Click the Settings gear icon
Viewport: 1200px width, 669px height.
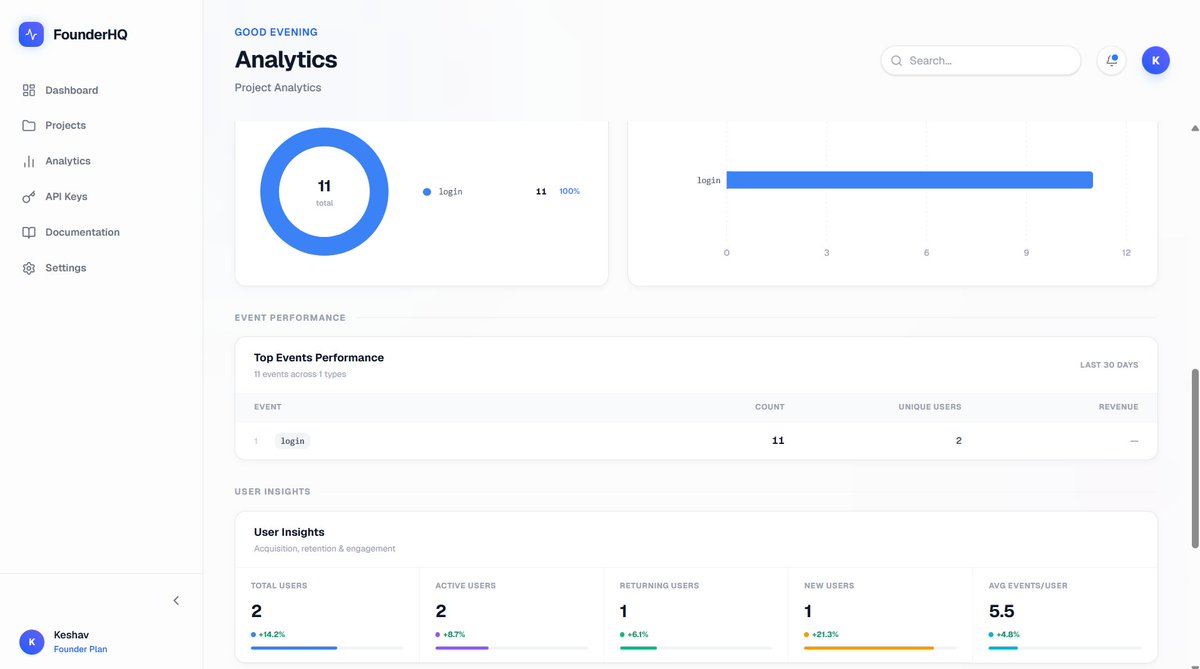(x=29, y=268)
